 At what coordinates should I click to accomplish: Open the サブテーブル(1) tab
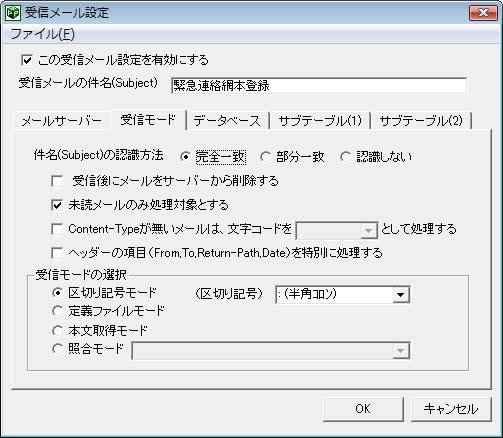pos(320,120)
